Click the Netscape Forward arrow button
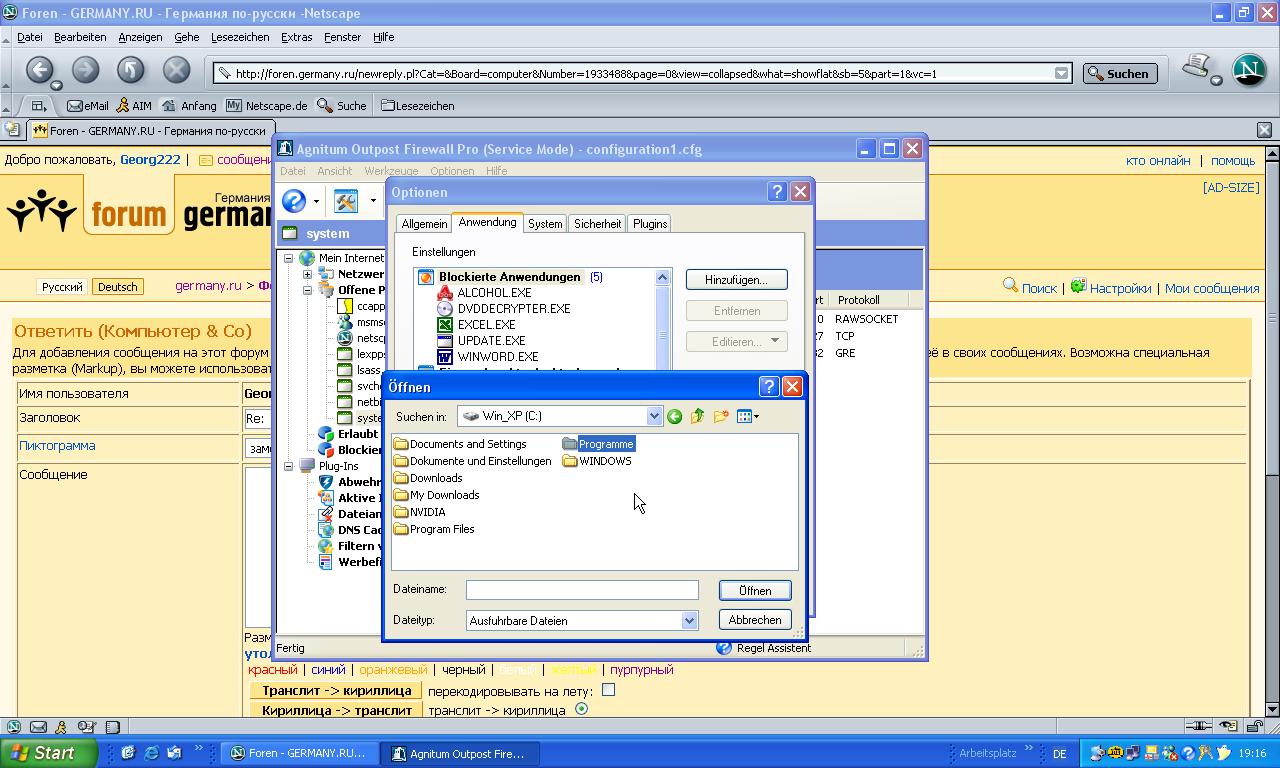Screen dimensions: 1280x768 point(85,70)
